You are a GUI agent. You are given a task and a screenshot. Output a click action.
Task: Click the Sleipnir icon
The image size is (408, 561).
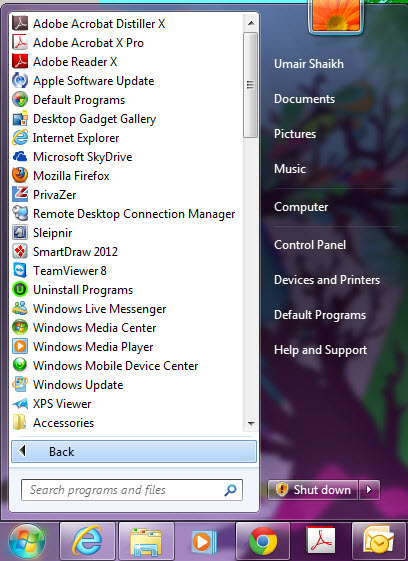[20, 233]
